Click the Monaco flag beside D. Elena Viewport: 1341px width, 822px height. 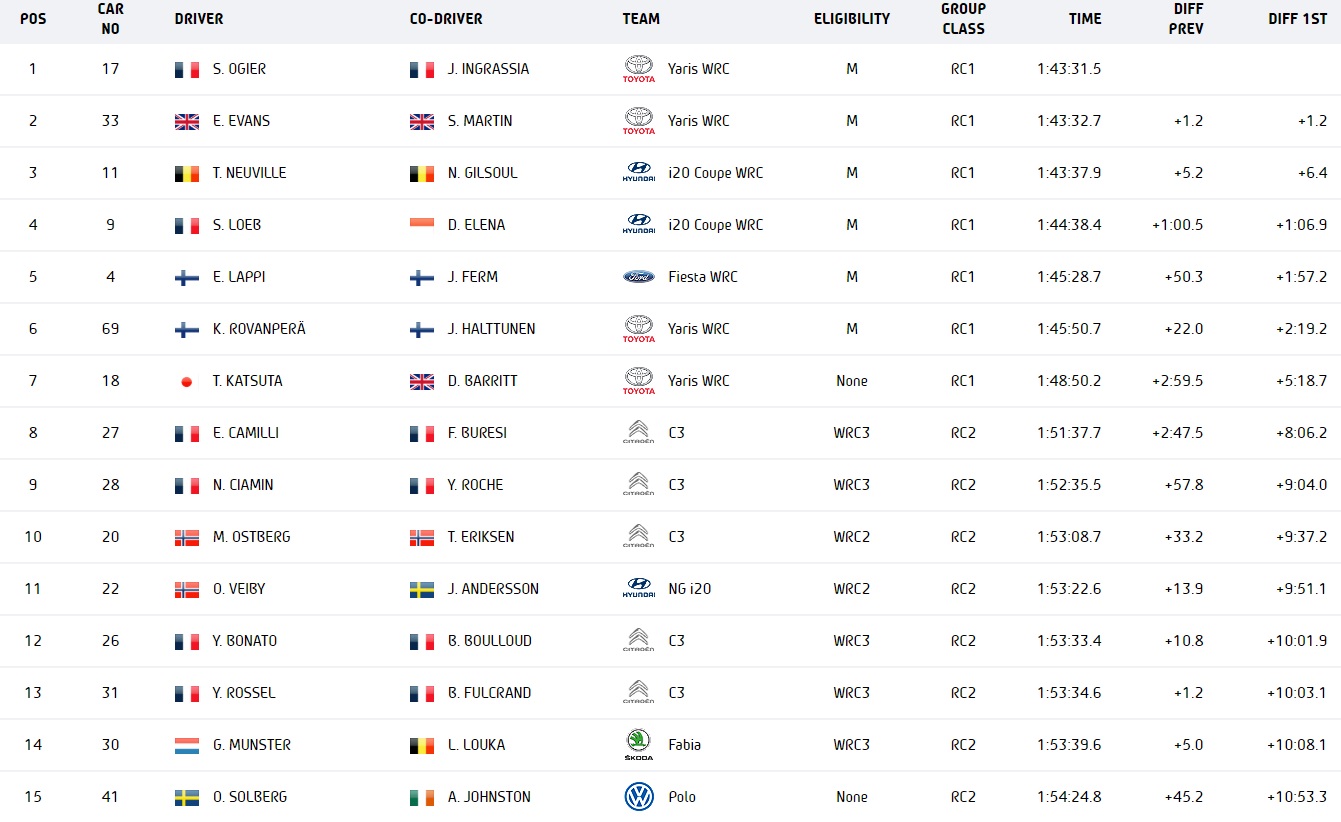click(x=421, y=225)
